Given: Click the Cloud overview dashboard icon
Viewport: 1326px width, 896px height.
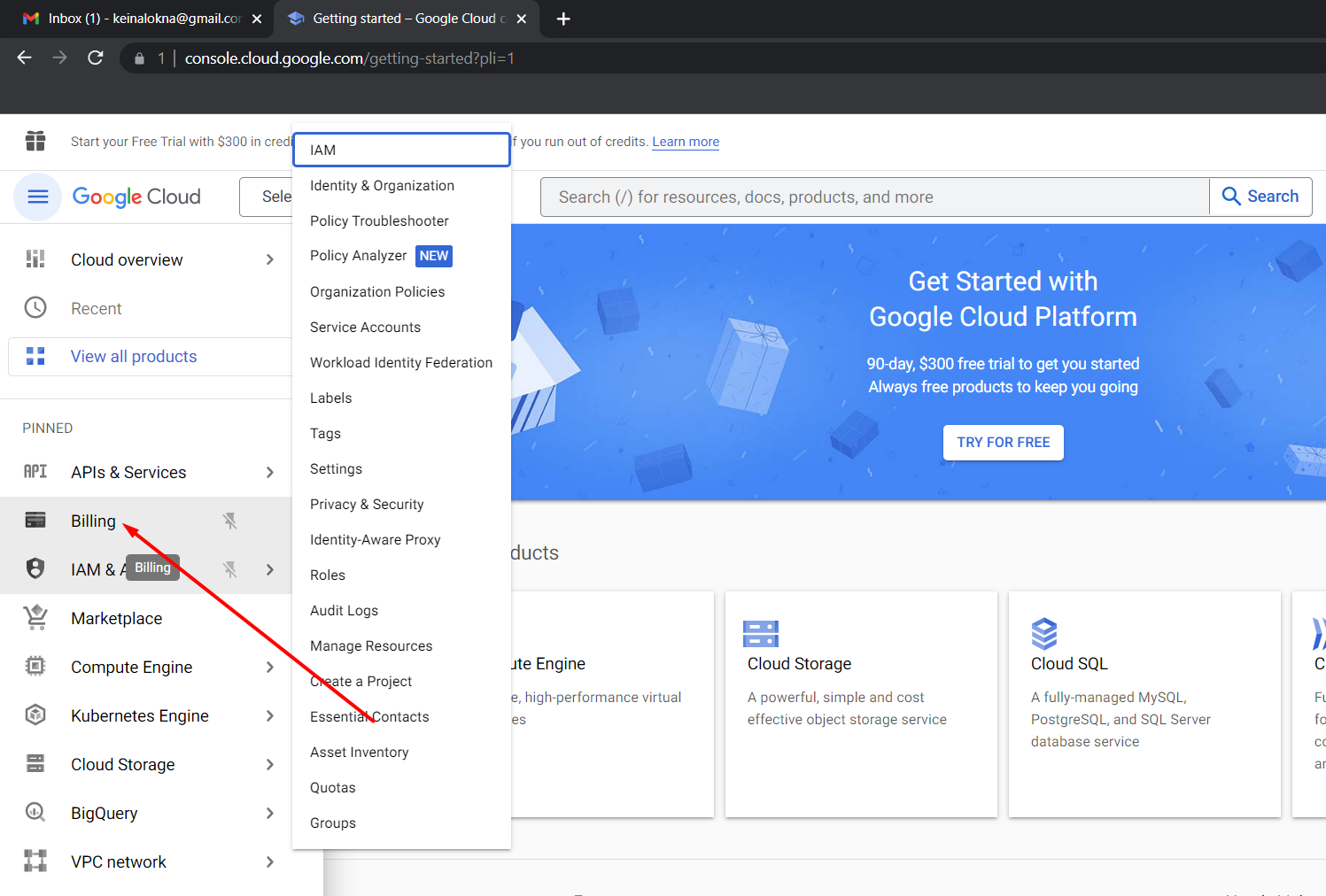Looking at the screenshot, I should point(35,259).
